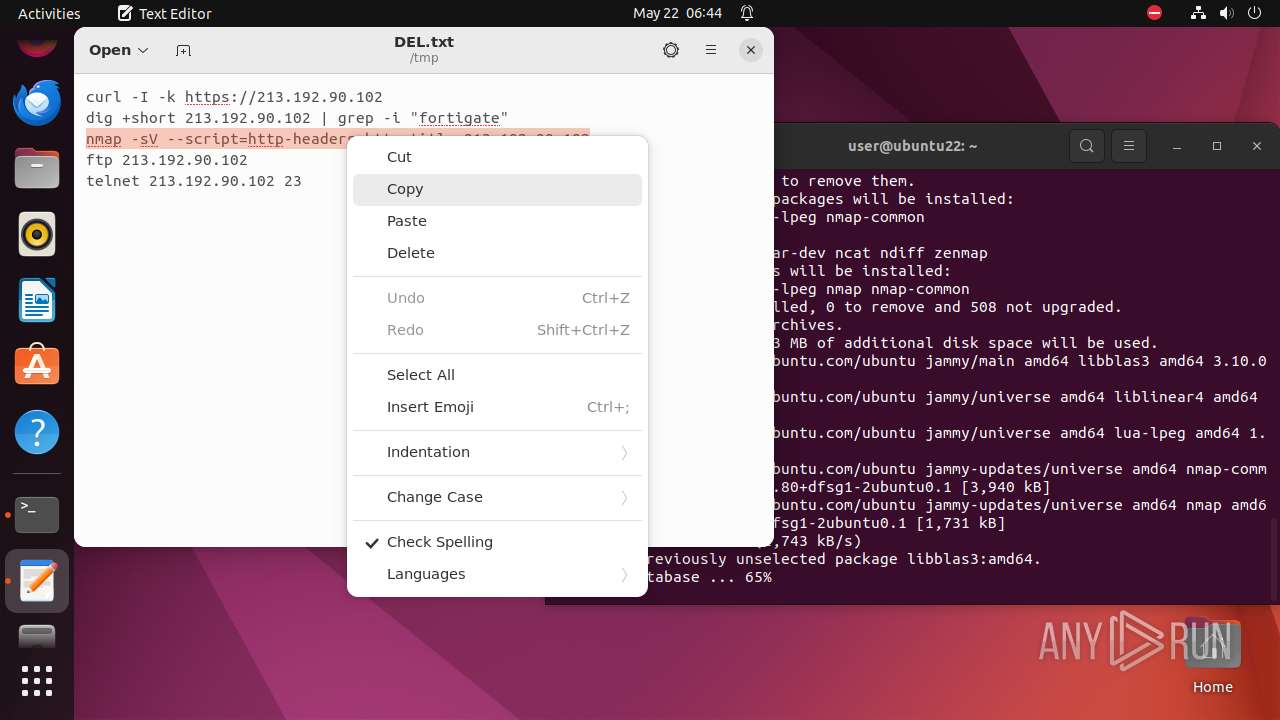
Task: Click the power icon in top bar
Action: click(x=1254, y=13)
